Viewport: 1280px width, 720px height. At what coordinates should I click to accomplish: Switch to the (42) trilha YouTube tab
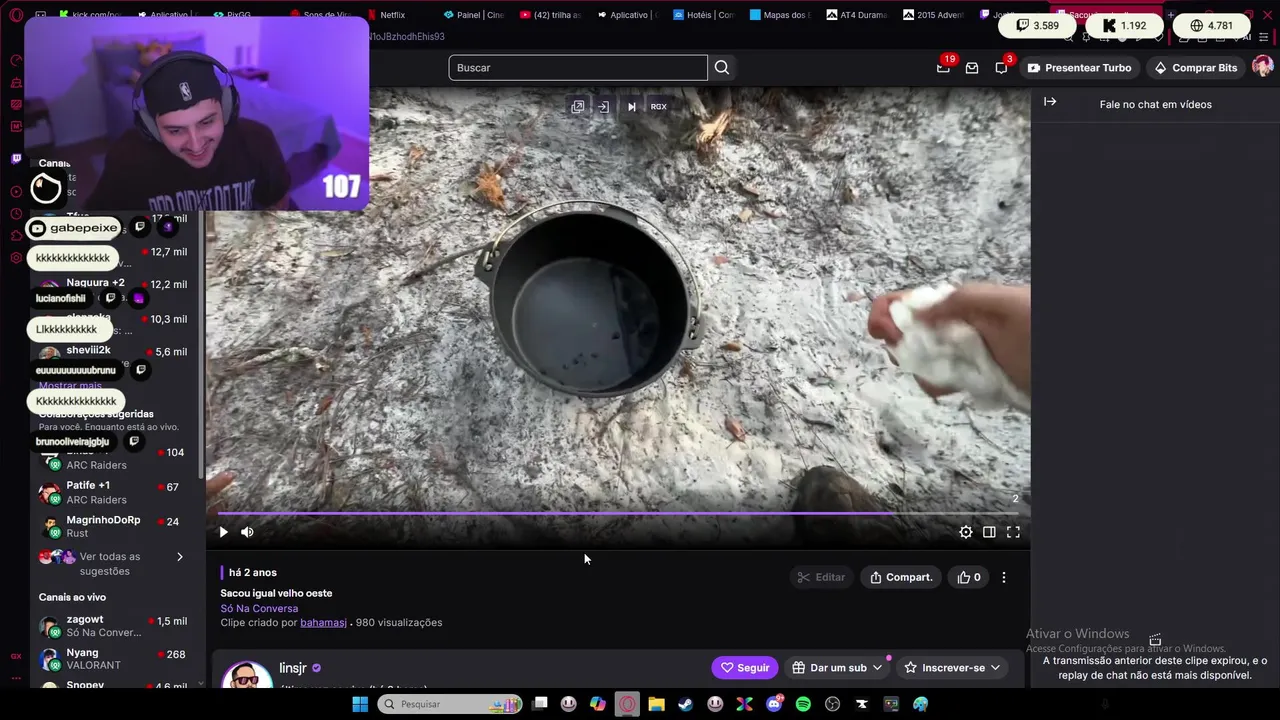(550, 15)
